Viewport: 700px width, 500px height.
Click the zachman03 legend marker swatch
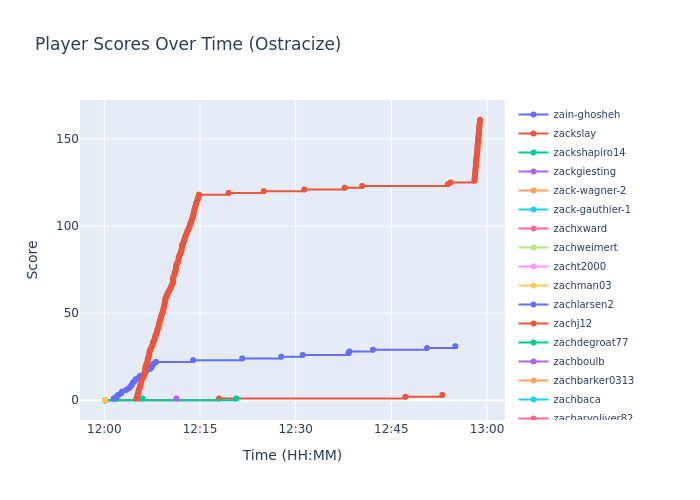533,286
